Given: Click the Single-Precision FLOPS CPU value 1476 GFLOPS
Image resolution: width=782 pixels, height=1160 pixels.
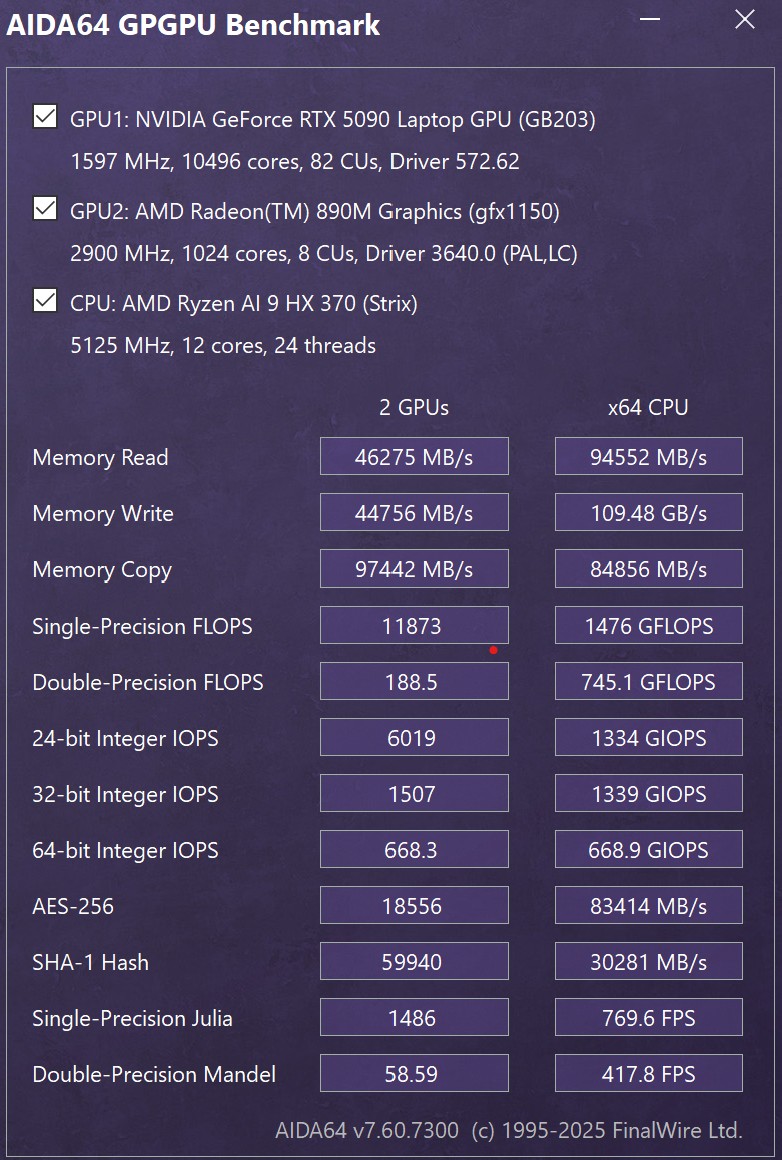Looking at the screenshot, I should coord(649,625).
